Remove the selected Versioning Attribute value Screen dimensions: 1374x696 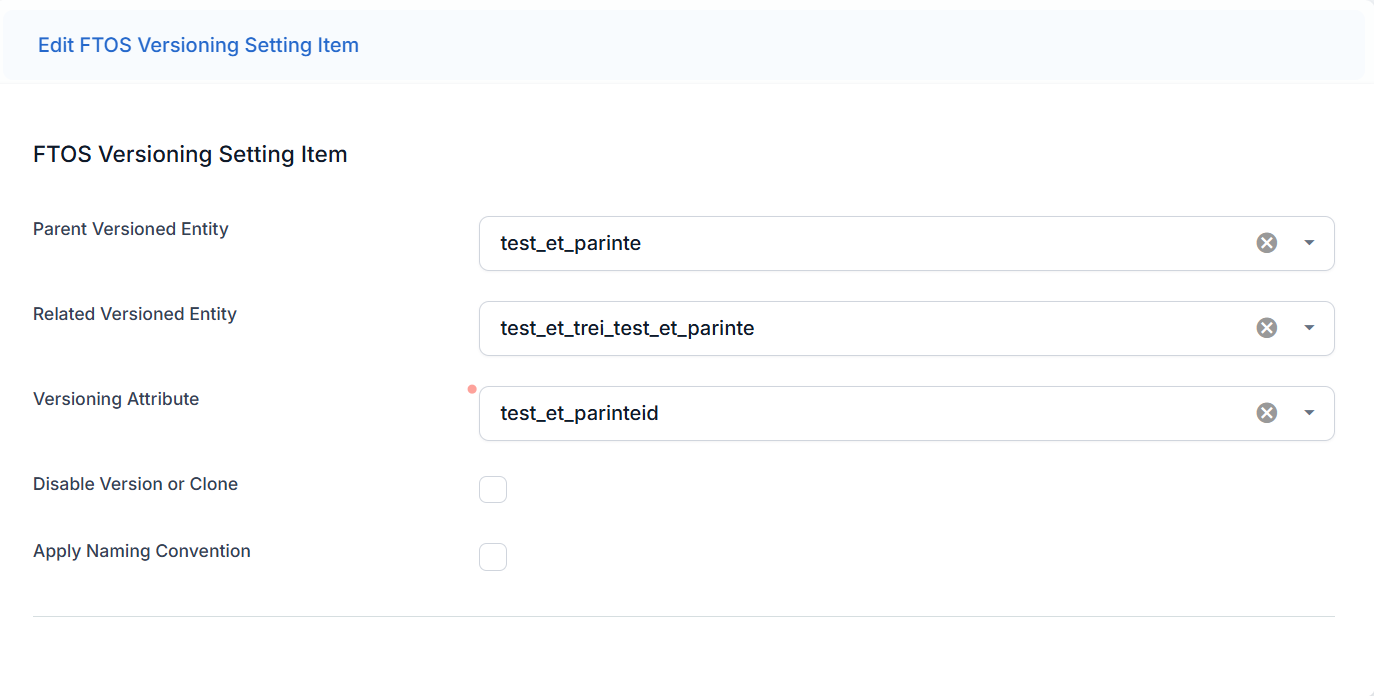coord(1266,413)
